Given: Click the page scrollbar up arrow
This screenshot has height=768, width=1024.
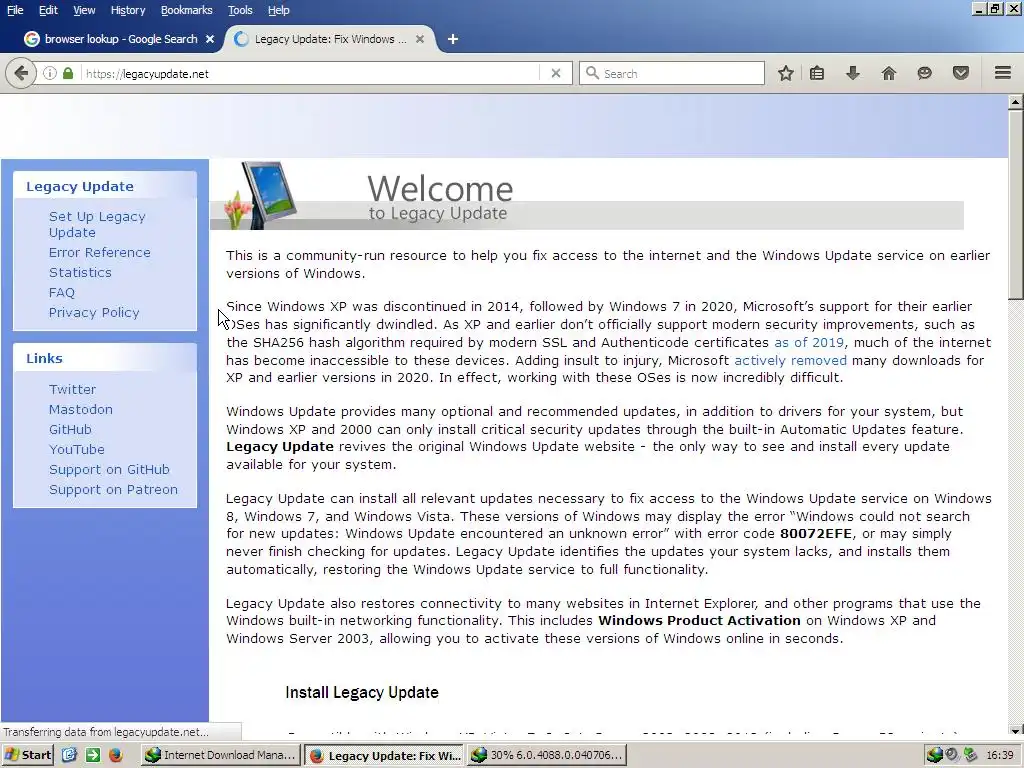Looking at the screenshot, I should pyautogui.click(x=1016, y=102).
